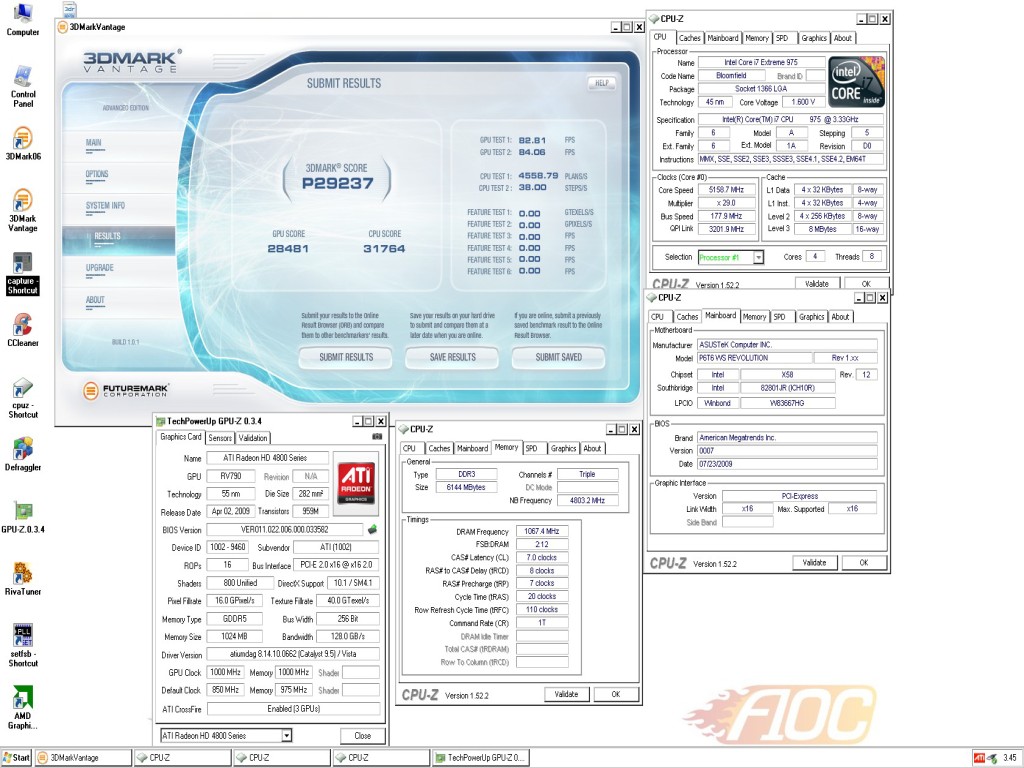
Task: Click the Intel Core i7 Extreme 975 name field
Action: [x=761, y=63]
